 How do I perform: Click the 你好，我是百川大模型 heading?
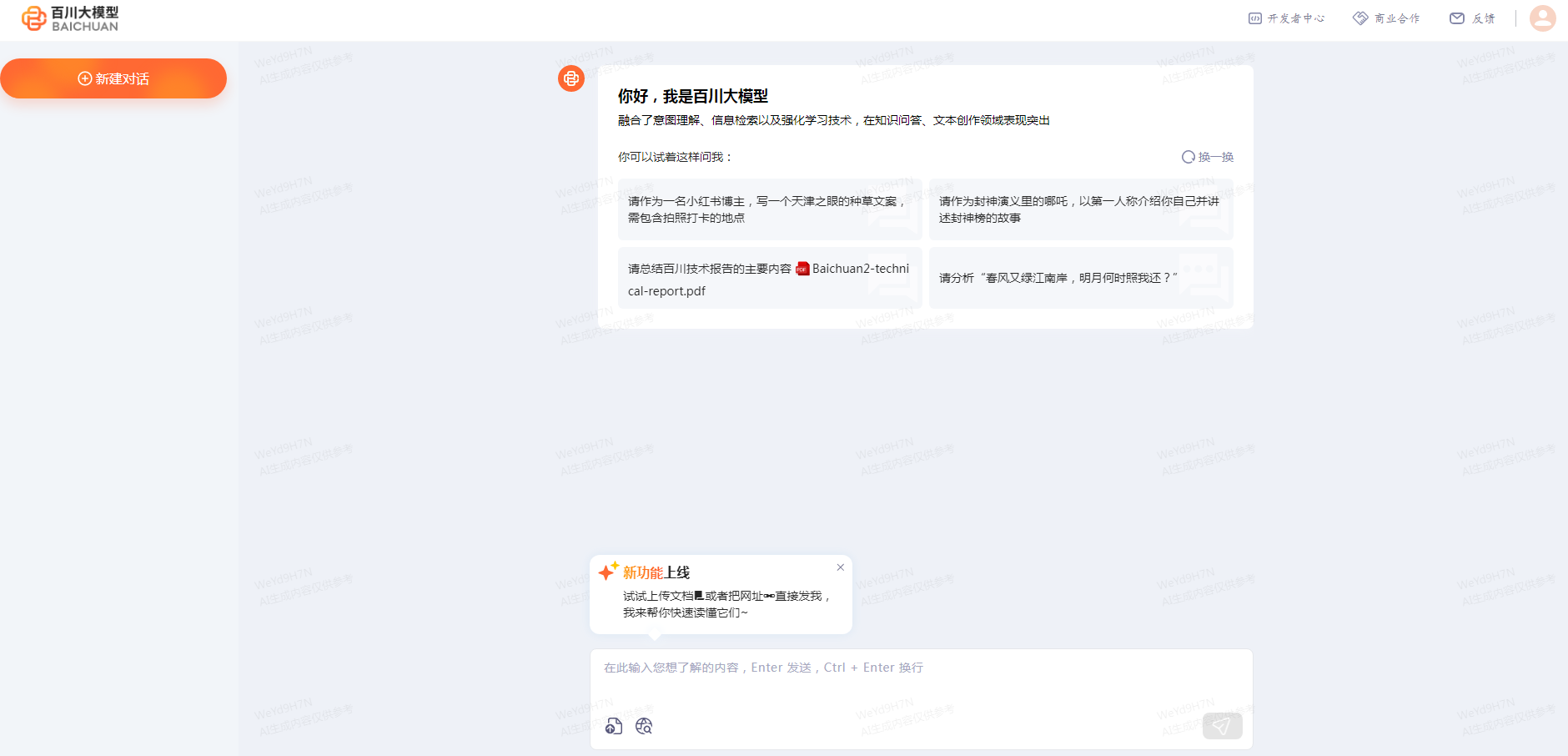click(x=693, y=96)
